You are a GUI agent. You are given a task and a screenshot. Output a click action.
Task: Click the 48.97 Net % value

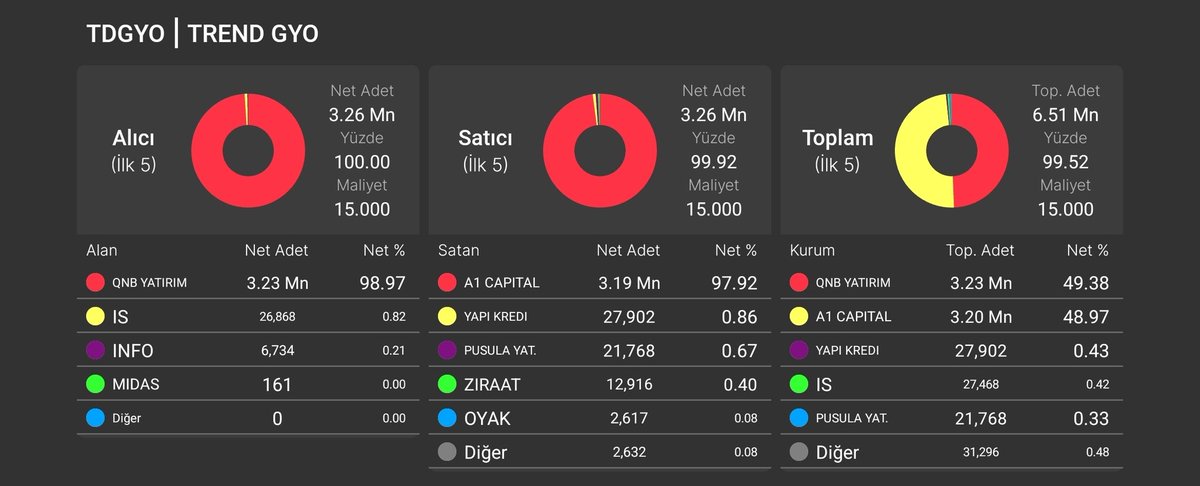(x=1086, y=317)
